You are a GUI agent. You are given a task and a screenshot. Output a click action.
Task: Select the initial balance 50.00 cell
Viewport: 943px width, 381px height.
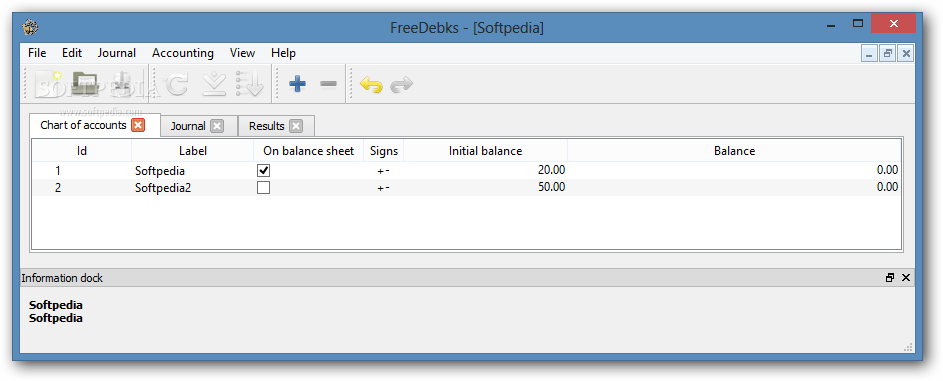pos(485,187)
